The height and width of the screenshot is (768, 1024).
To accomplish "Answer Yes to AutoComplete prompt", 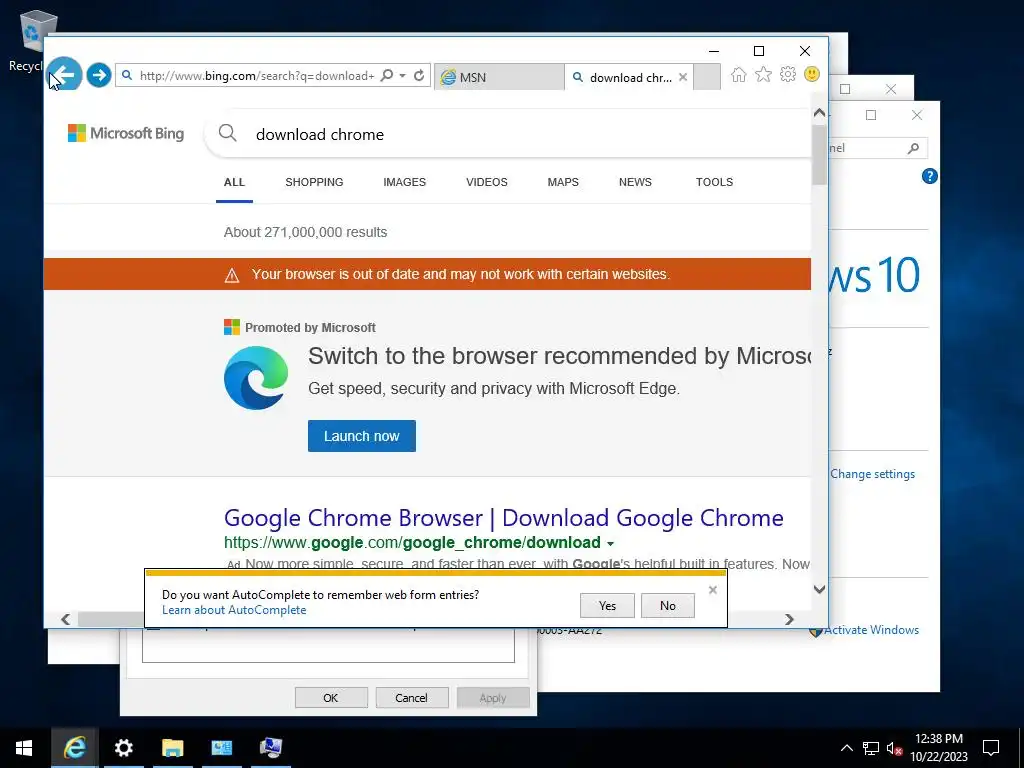I will tap(607, 606).
